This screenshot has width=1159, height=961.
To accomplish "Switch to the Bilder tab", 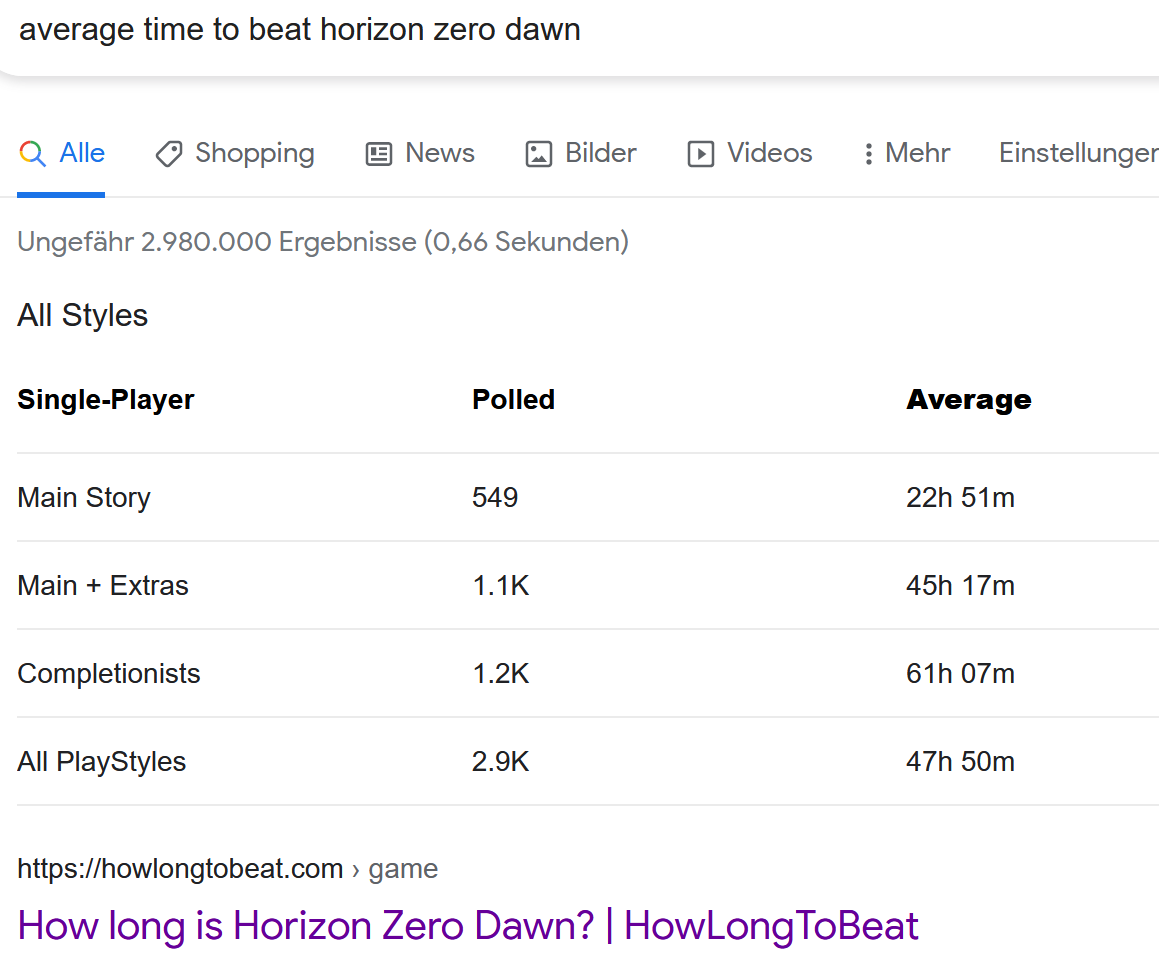I will [600, 153].
